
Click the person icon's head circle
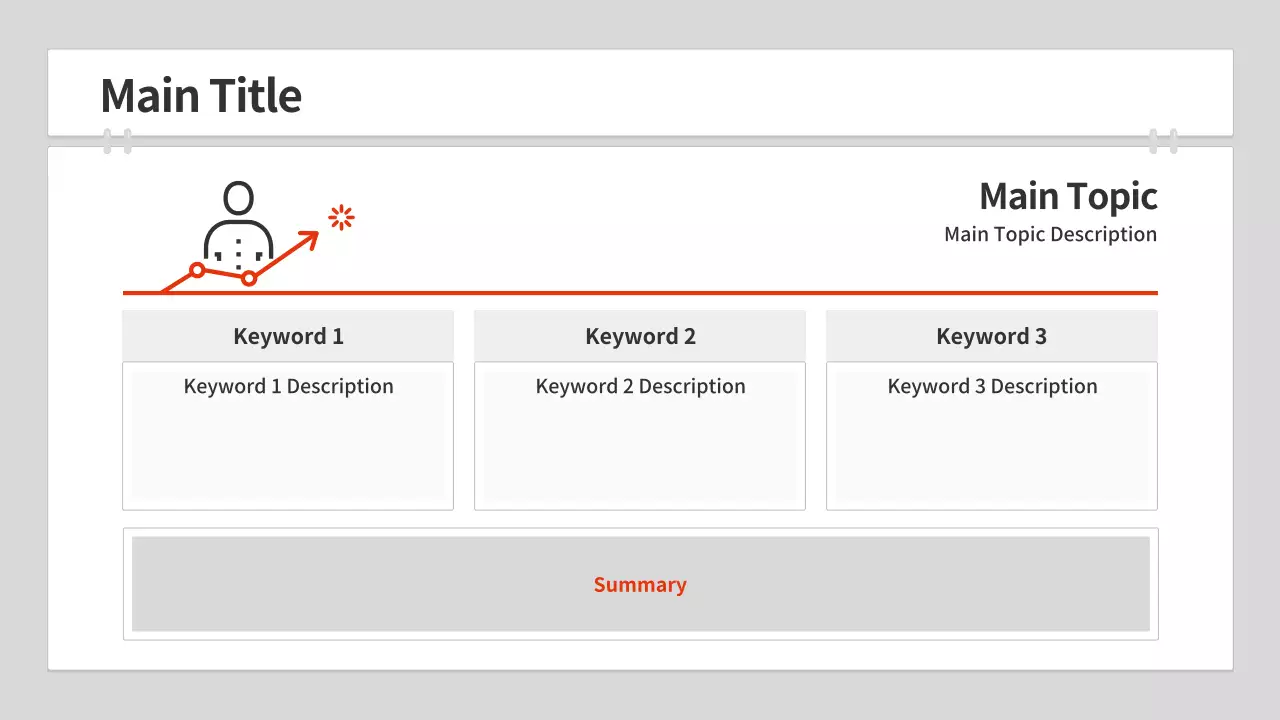pyautogui.click(x=238, y=197)
